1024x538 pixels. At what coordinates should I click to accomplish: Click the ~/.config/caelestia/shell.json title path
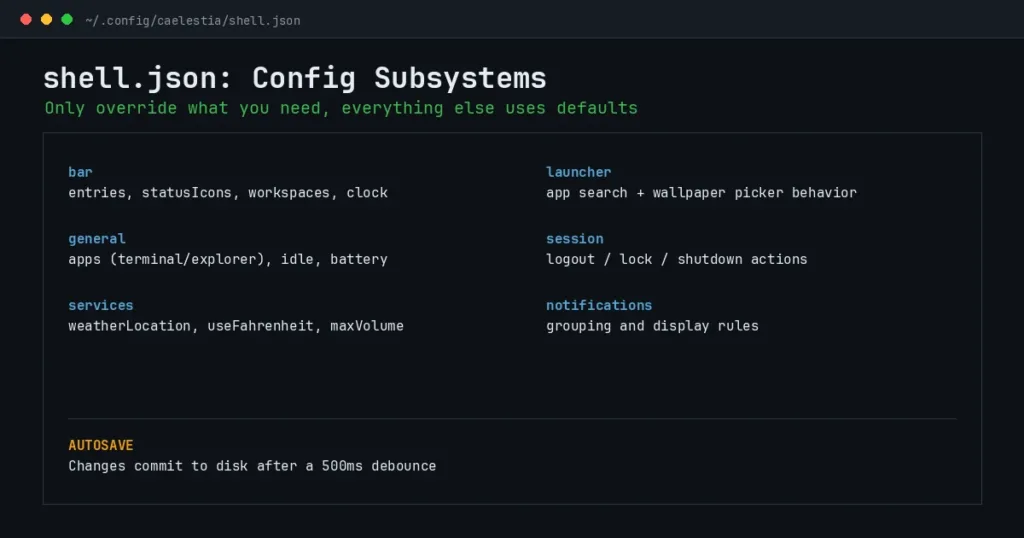click(x=193, y=21)
